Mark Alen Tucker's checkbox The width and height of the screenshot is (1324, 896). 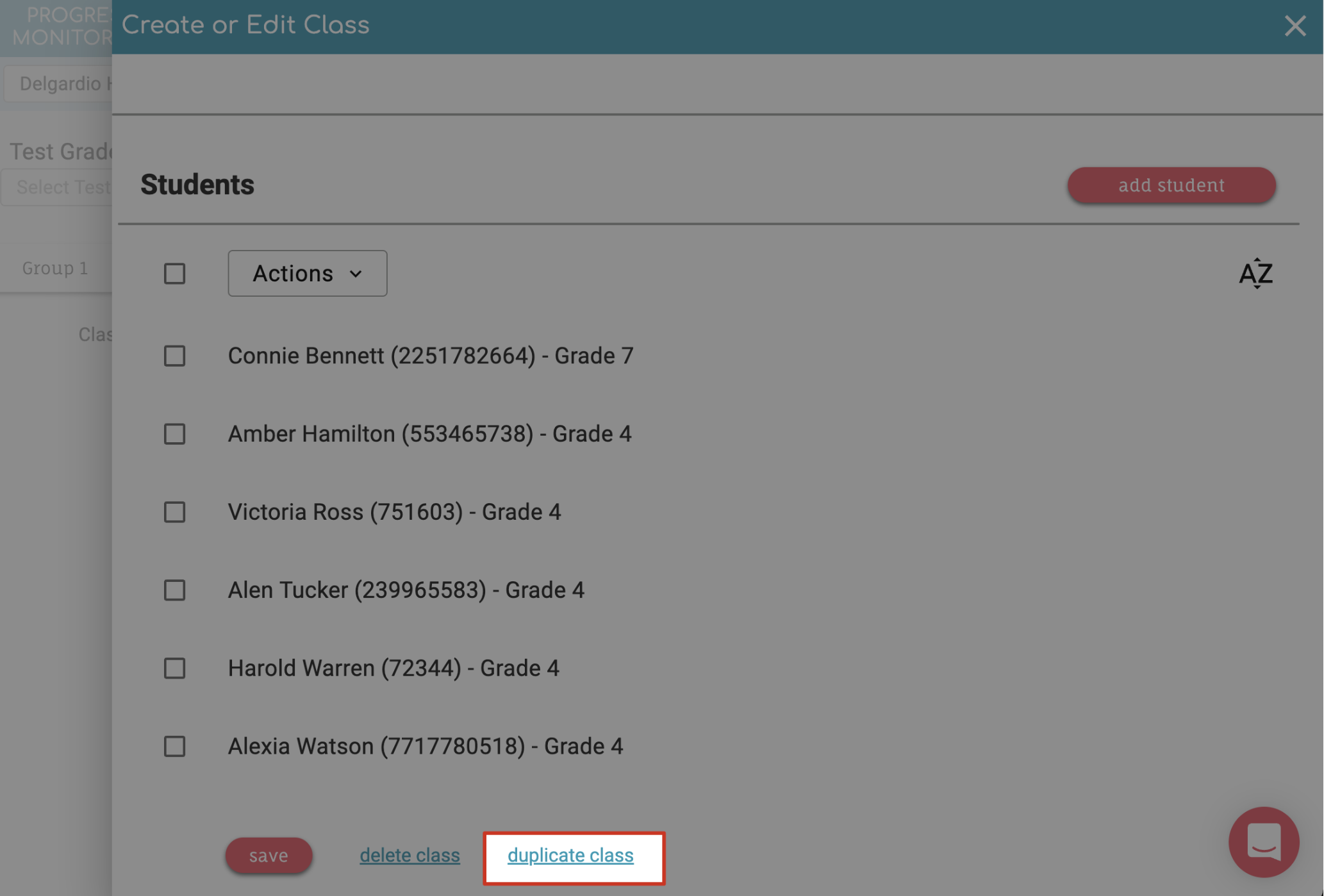pos(174,590)
